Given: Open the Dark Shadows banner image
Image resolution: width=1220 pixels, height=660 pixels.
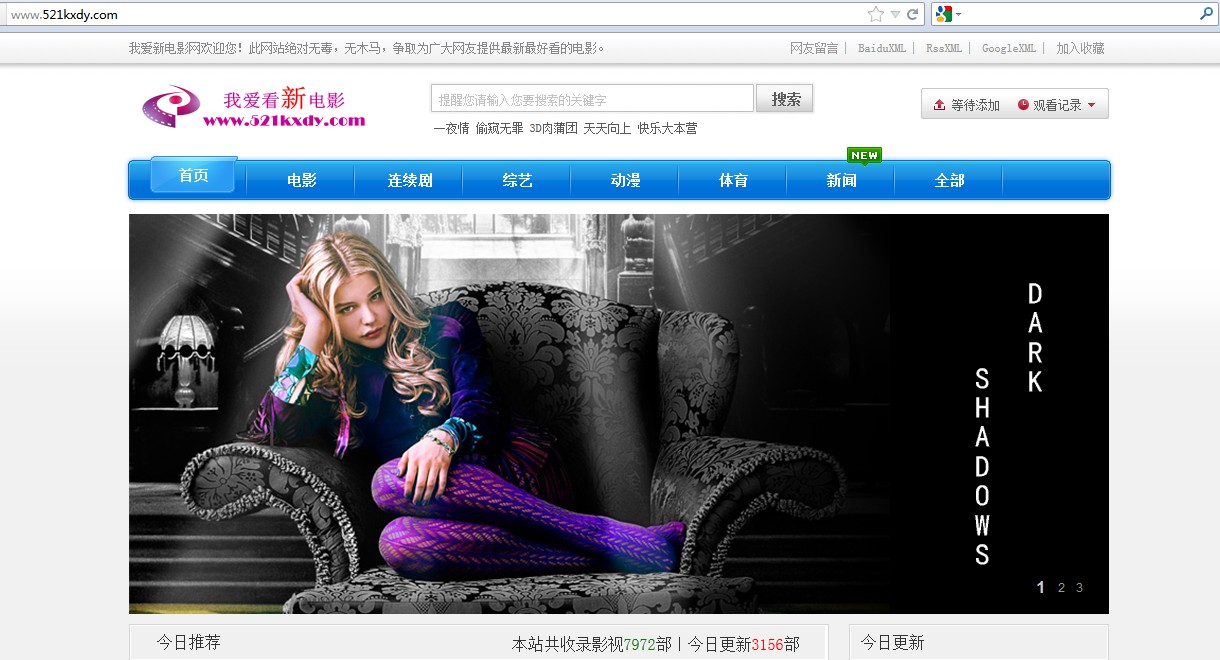Looking at the screenshot, I should click(619, 414).
